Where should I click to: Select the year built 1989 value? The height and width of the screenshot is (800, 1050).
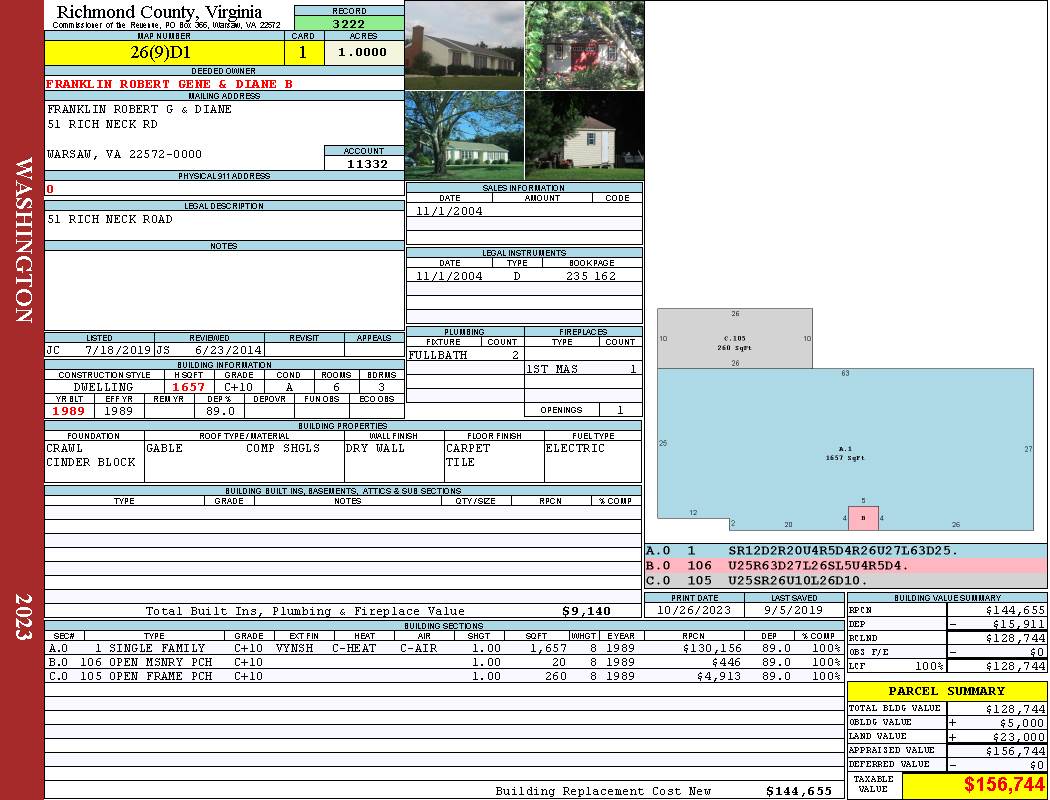click(69, 411)
